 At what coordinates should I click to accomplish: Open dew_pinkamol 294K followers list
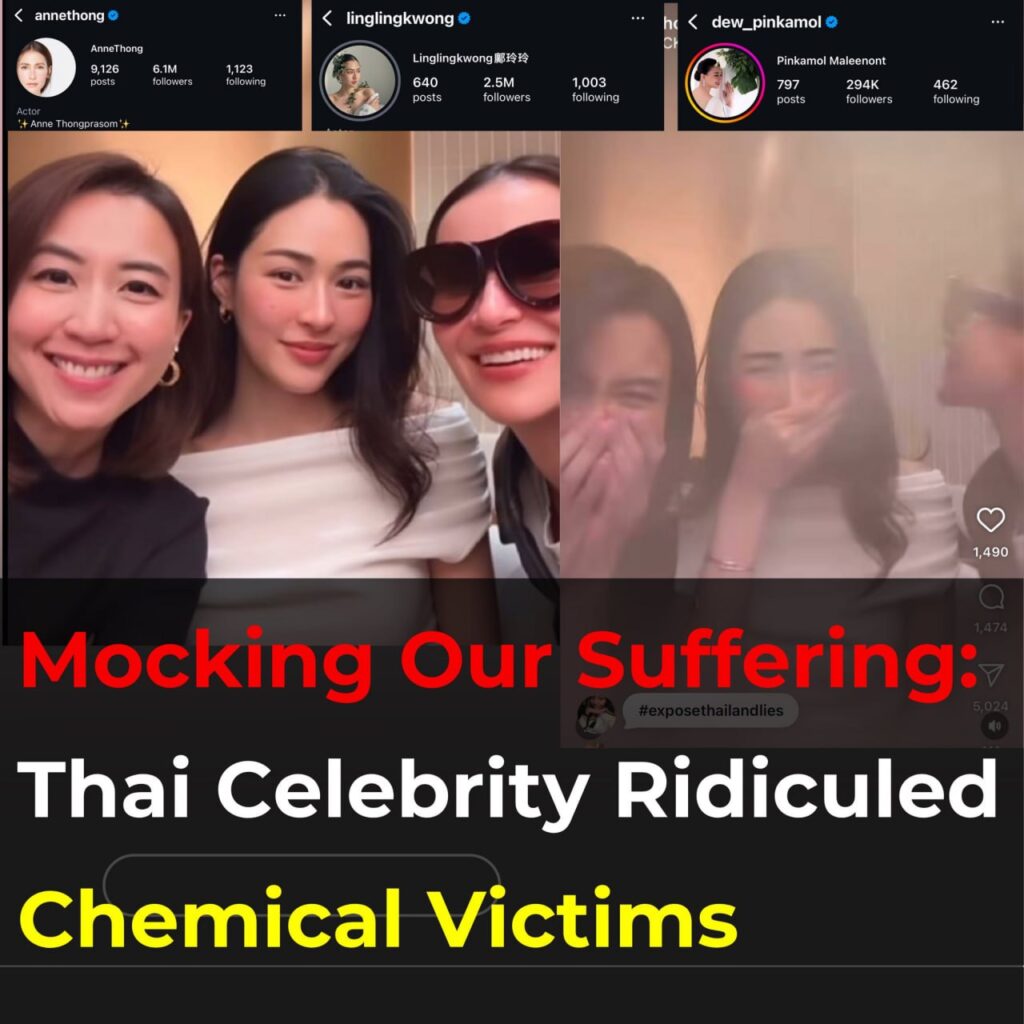(869, 91)
